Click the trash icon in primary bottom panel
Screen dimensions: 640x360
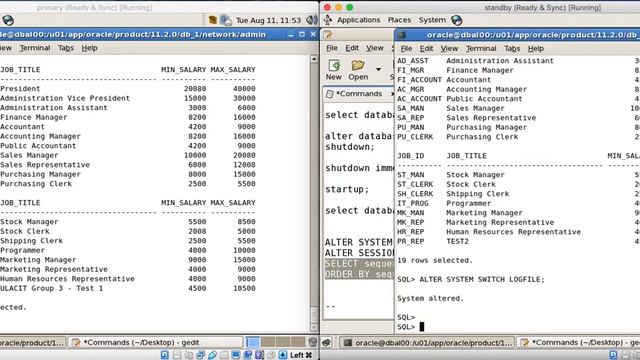tap(313, 342)
